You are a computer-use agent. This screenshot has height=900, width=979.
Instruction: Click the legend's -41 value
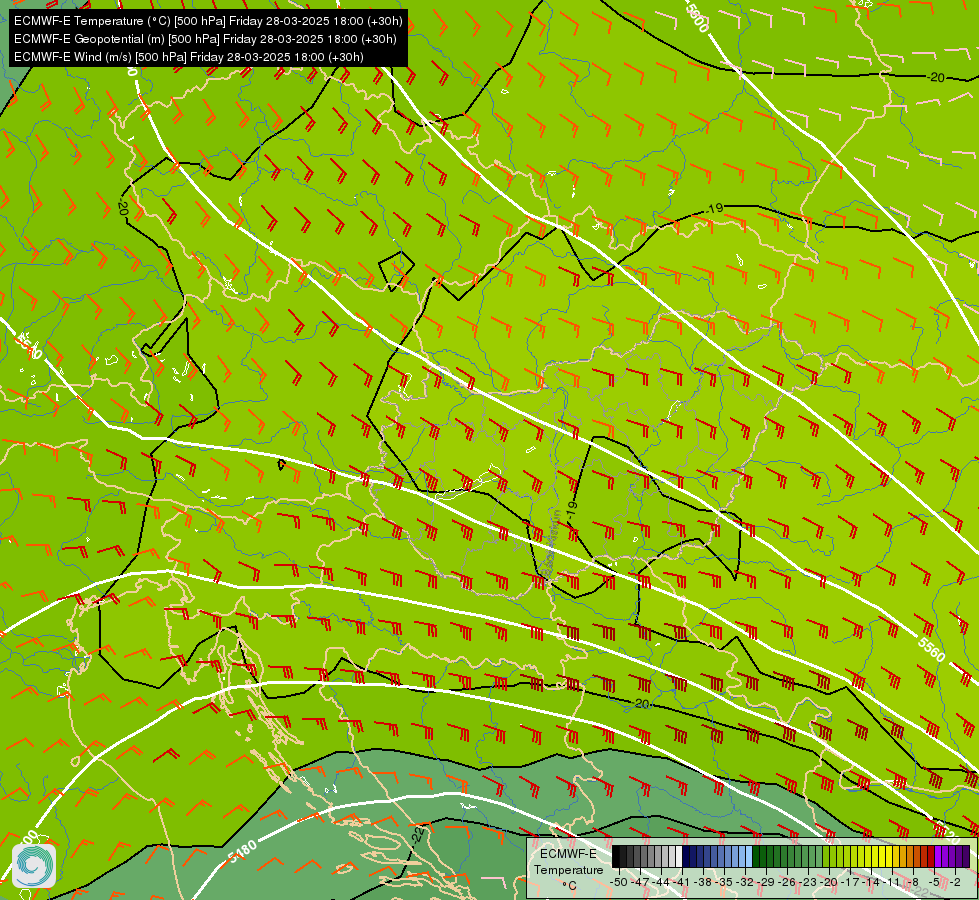pos(682,883)
